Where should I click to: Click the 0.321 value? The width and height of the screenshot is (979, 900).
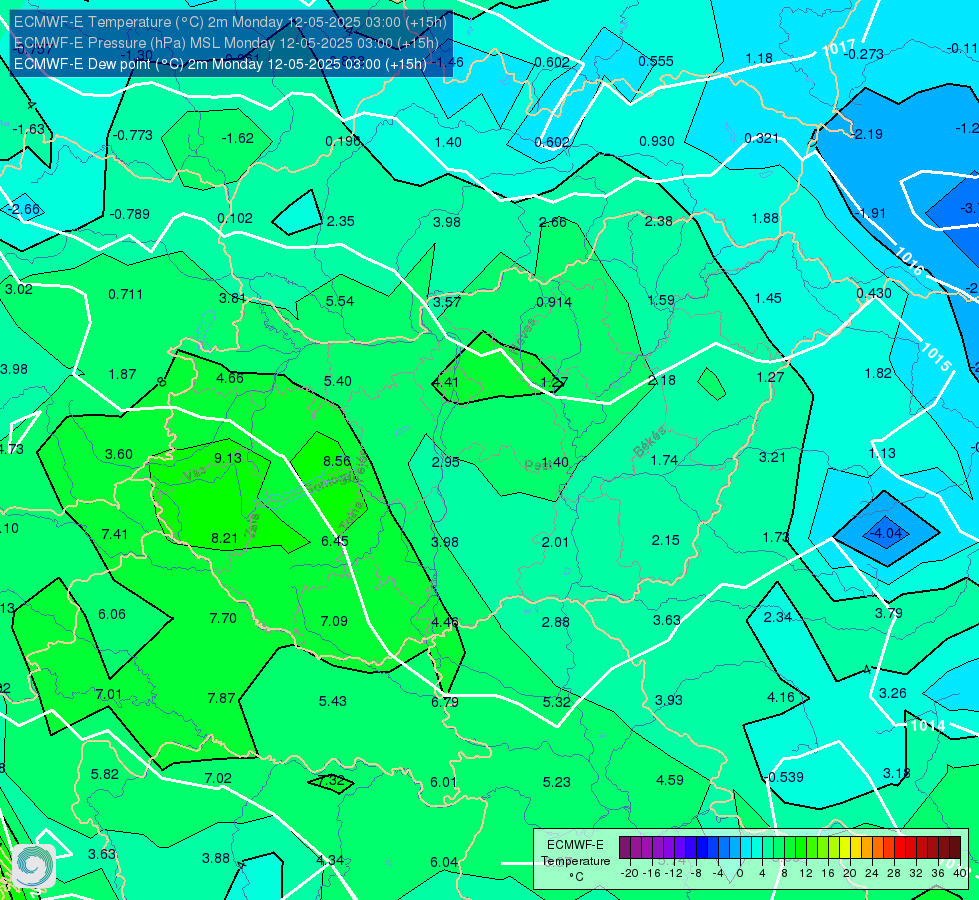click(761, 138)
